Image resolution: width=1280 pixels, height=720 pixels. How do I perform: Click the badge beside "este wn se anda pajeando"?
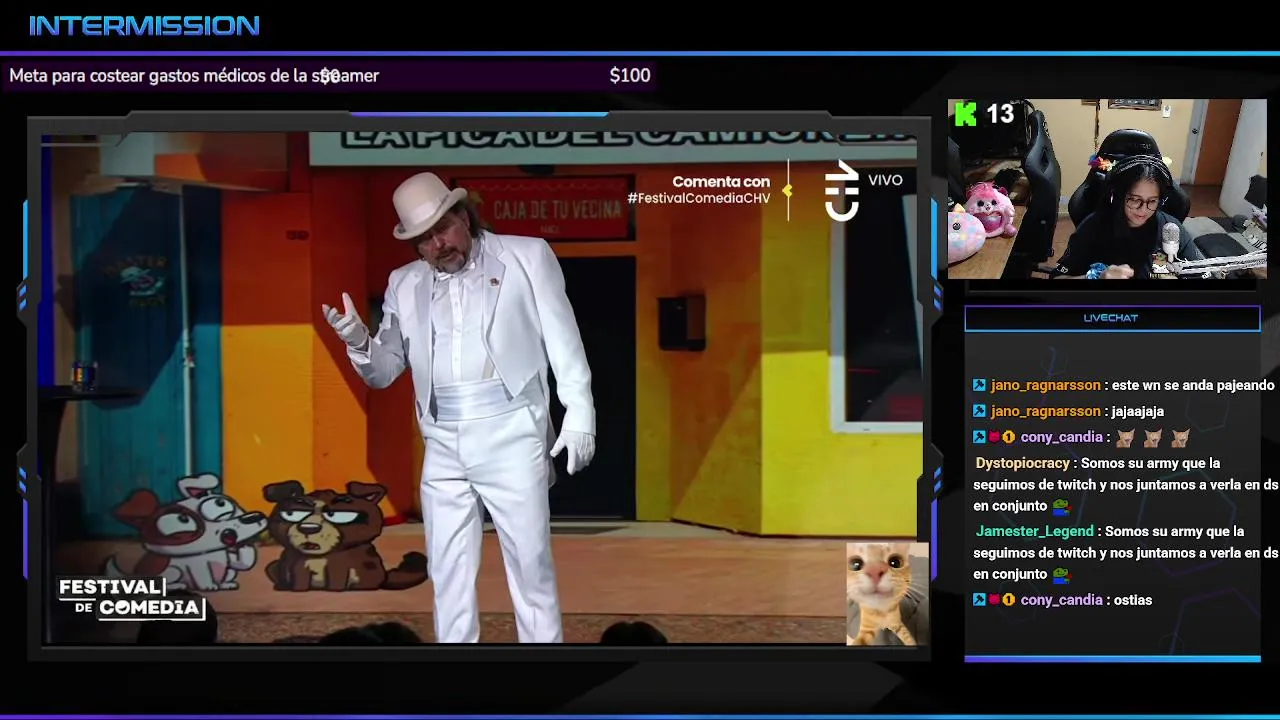click(x=980, y=385)
